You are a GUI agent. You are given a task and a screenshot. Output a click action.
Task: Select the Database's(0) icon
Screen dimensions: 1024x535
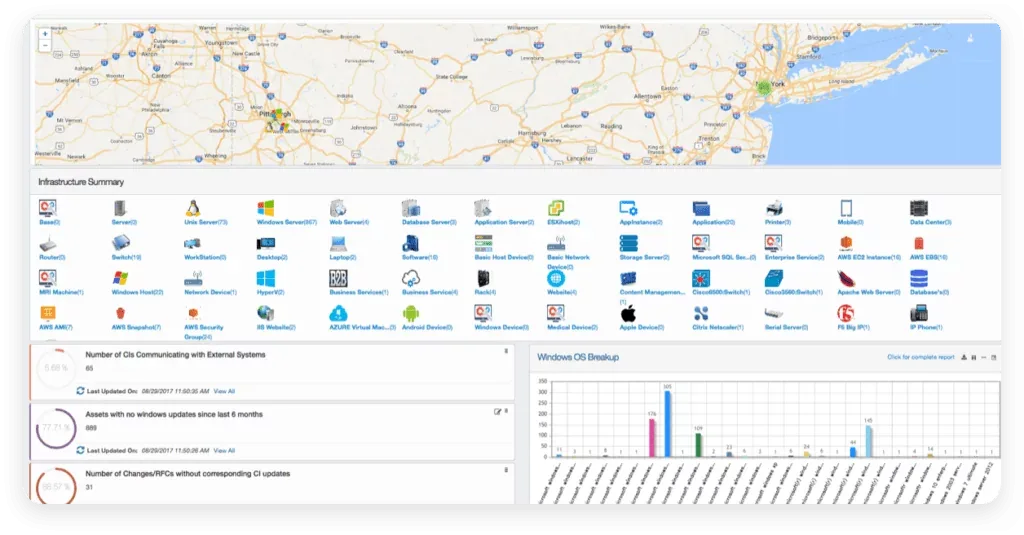click(x=919, y=278)
